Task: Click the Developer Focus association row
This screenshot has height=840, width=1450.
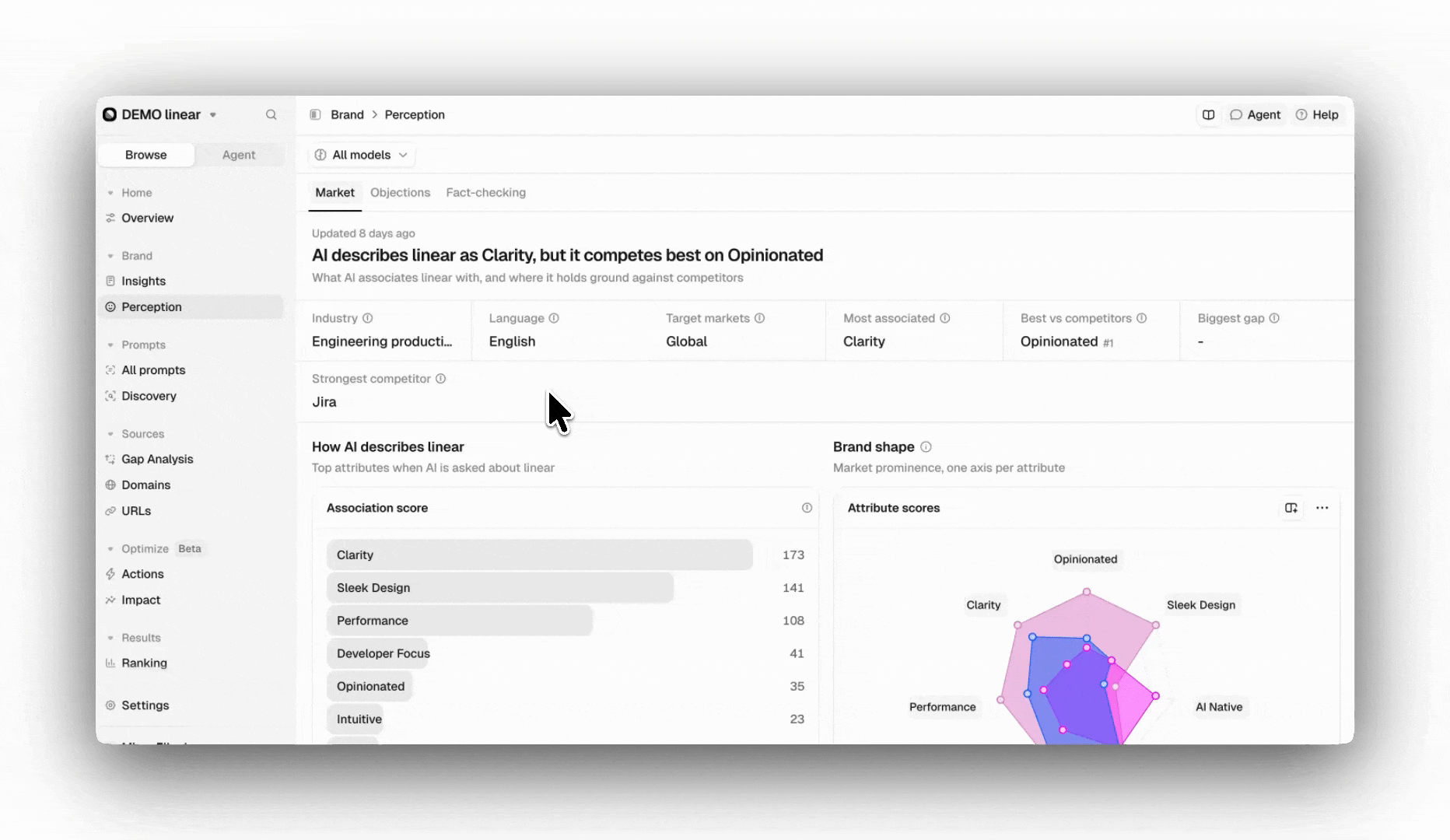Action: pos(566,653)
